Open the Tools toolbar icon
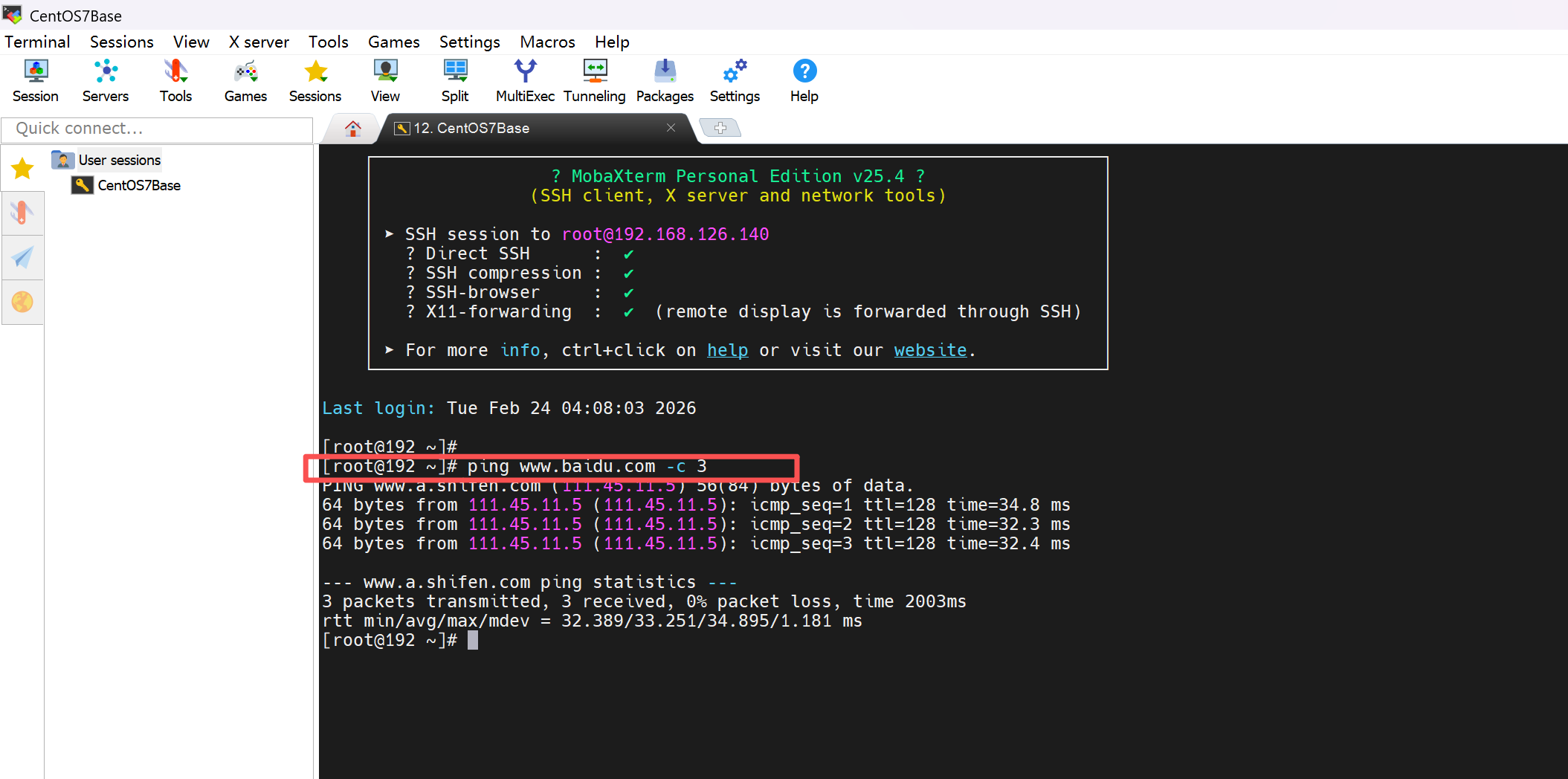This screenshot has height=779, width=1568. click(175, 81)
